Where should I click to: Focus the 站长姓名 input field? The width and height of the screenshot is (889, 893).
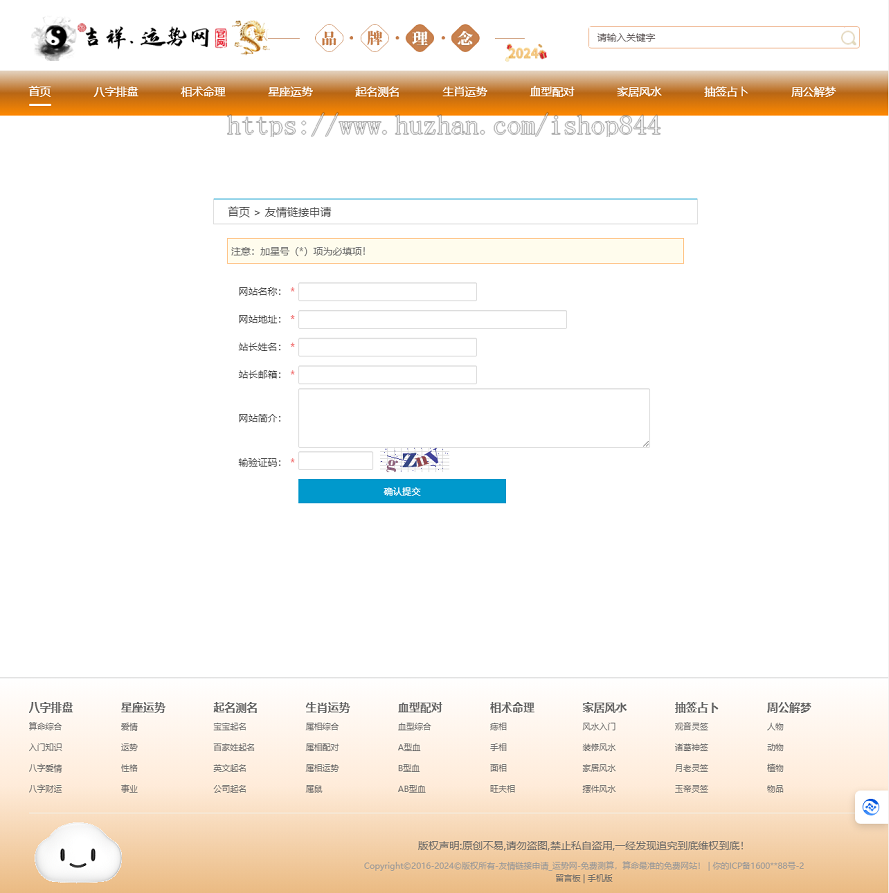pyautogui.click(x=387, y=347)
